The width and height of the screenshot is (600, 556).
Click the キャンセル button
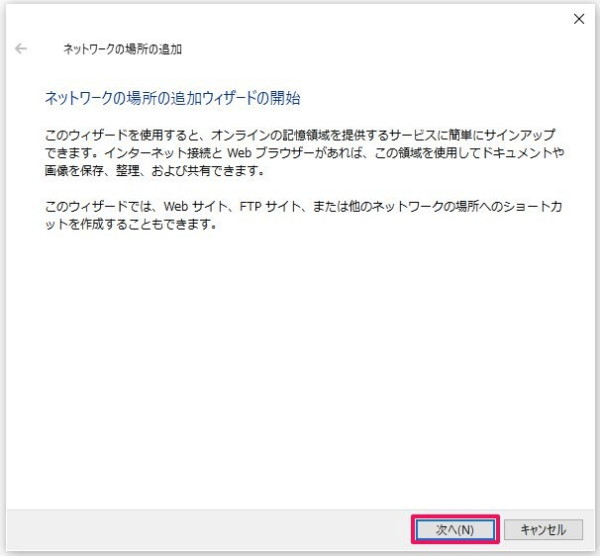(x=543, y=530)
